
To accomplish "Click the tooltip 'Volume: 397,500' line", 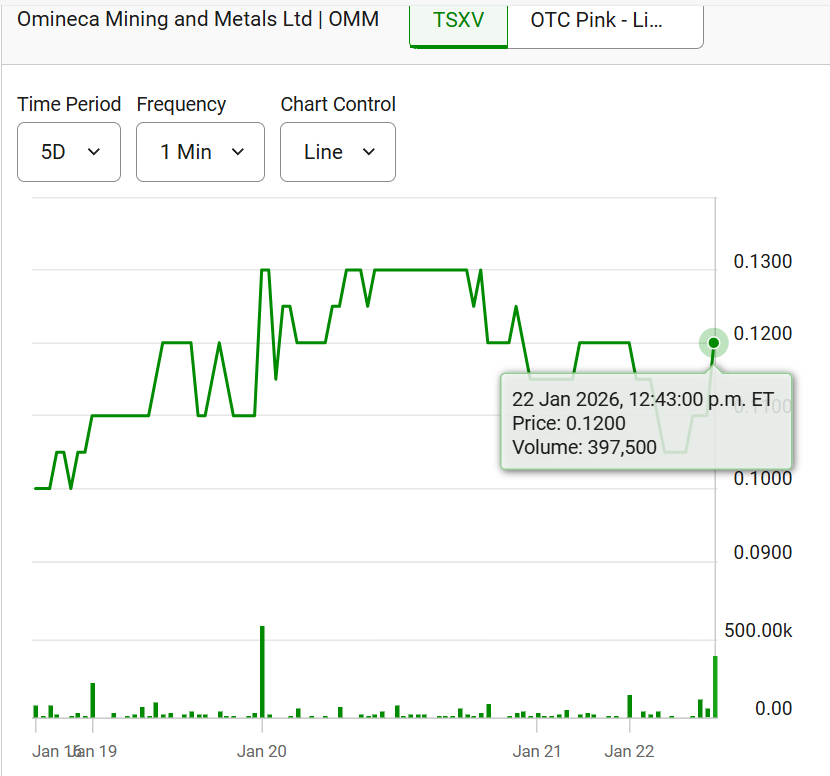I will pyautogui.click(x=584, y=447).
